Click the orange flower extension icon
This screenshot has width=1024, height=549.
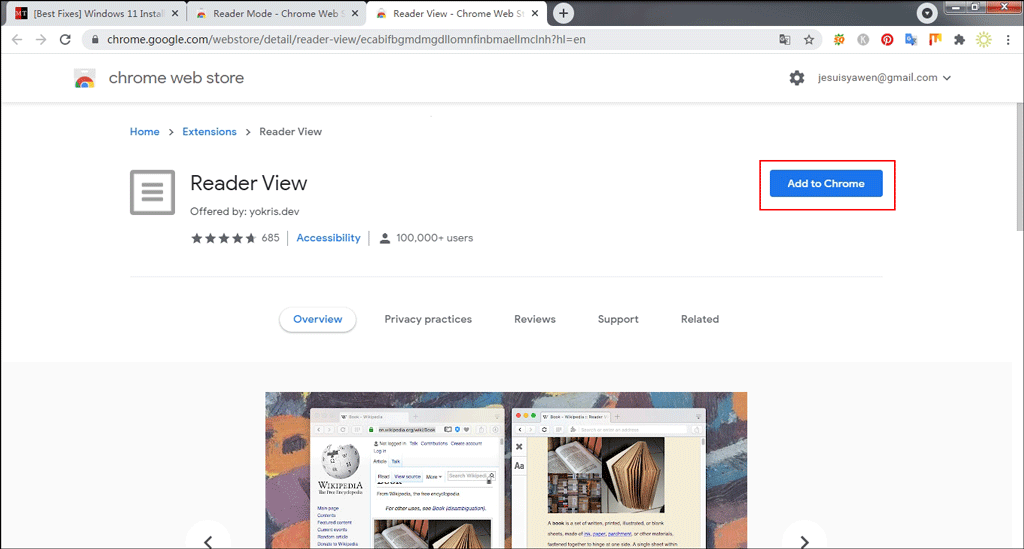click(839, 40)
